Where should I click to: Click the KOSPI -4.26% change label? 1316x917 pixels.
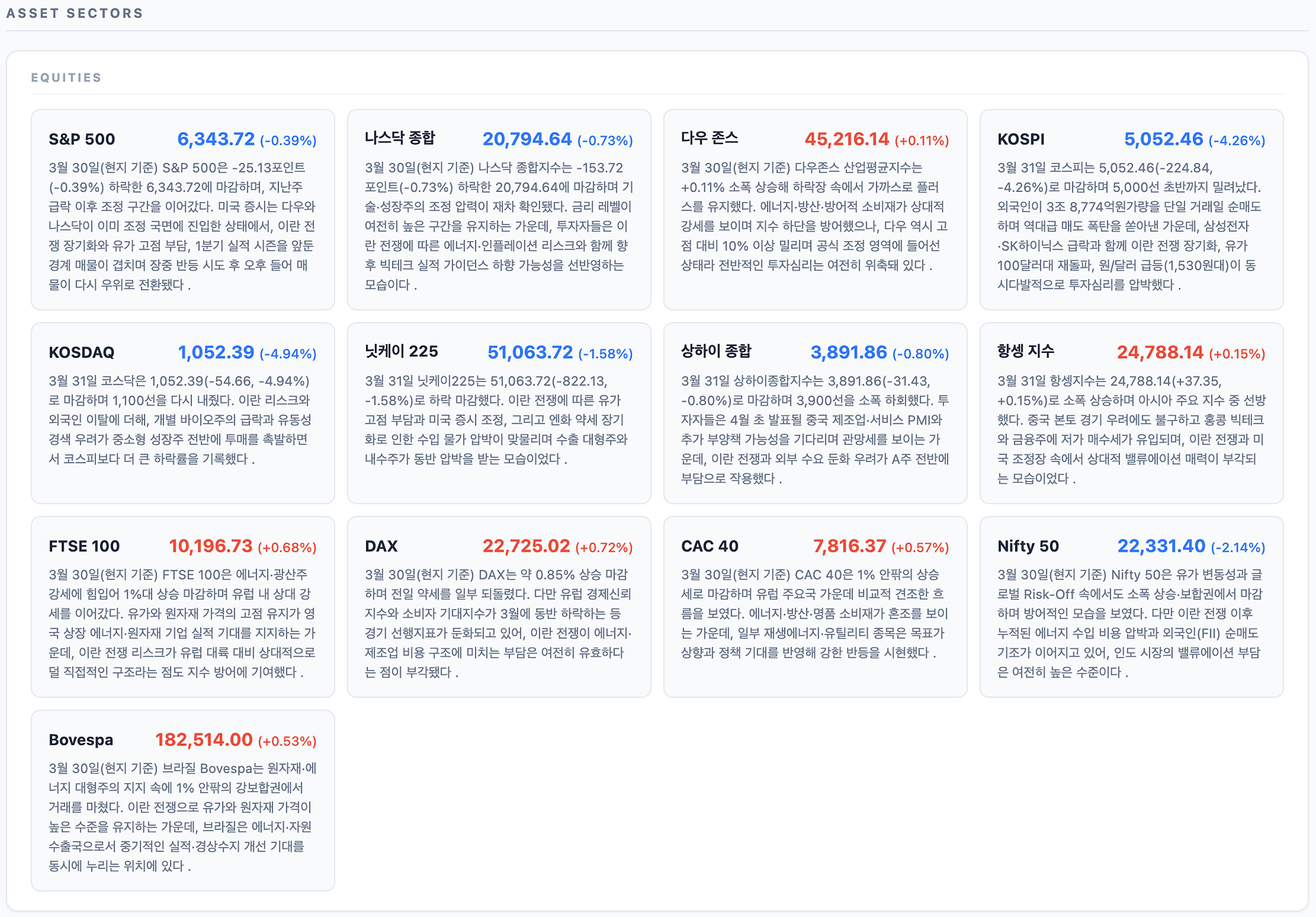click(1236, 140)
